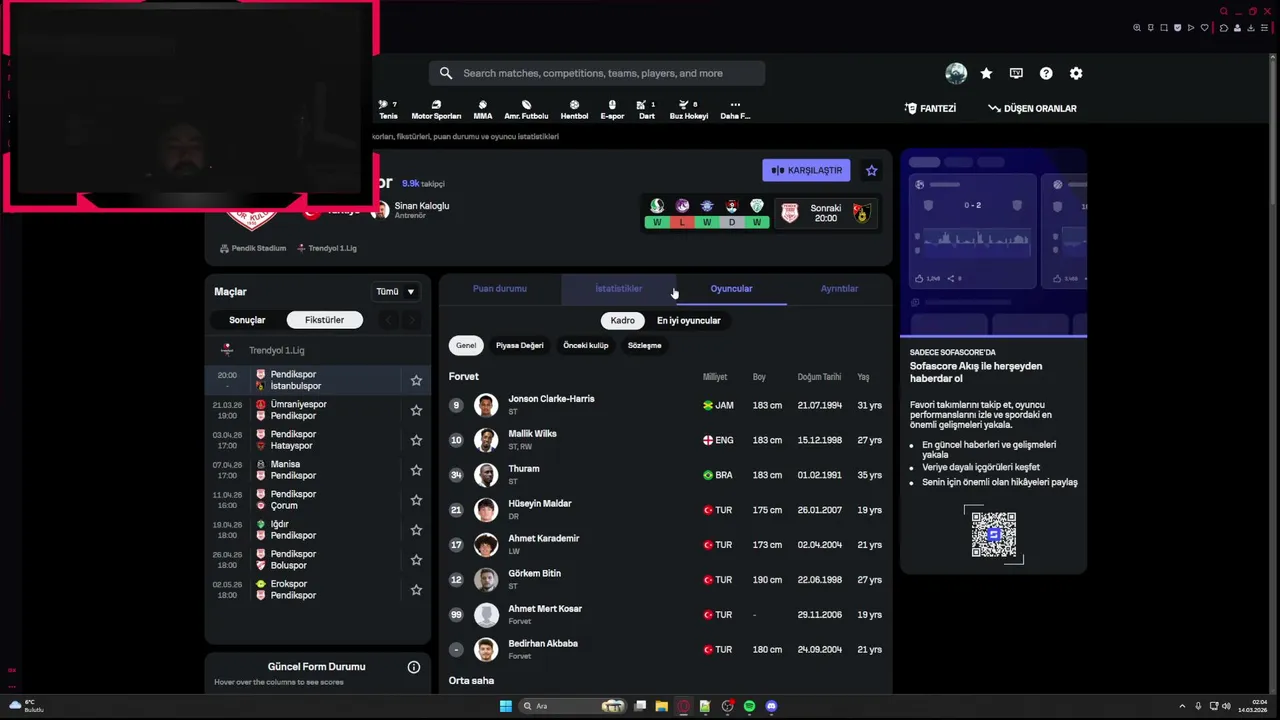Open the Sofascore profile avatar

(x=956, y=73)
